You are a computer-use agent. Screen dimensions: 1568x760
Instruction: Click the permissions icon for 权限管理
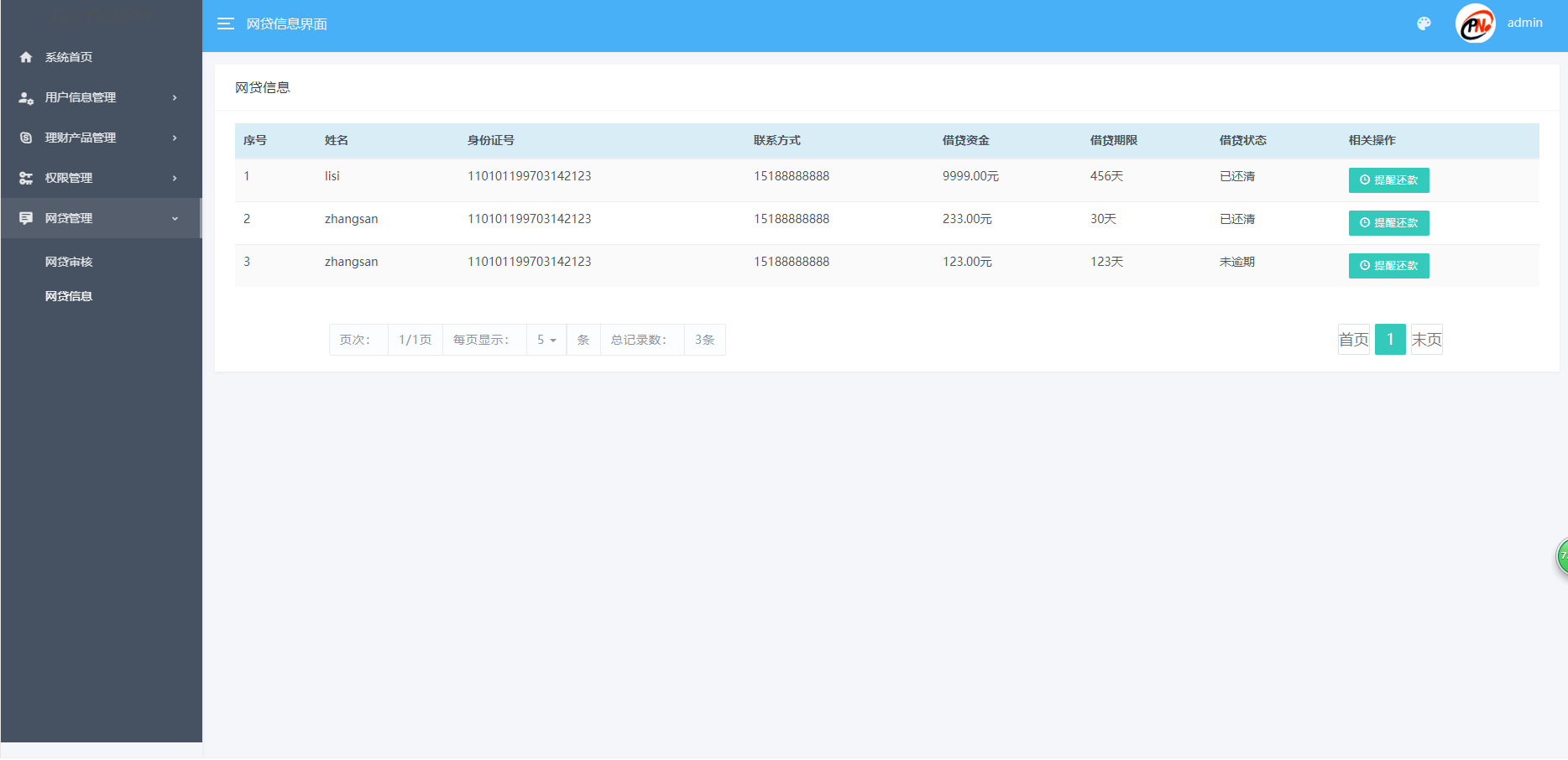point(26,178)
